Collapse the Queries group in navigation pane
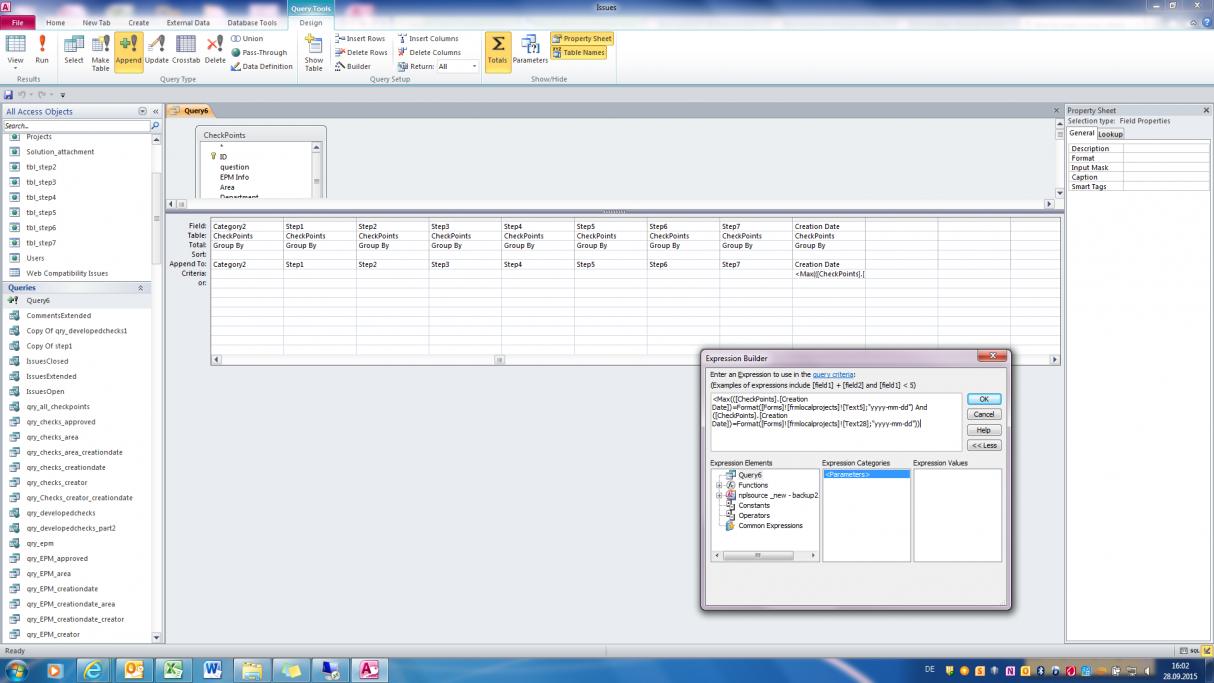The height and width of the screenshot is (683, 1214). click(x=140, y=288)
